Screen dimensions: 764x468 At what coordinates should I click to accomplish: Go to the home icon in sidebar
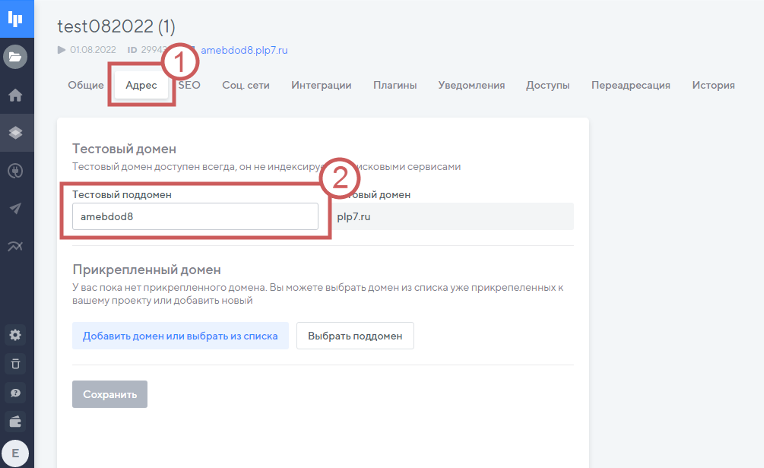16,96
